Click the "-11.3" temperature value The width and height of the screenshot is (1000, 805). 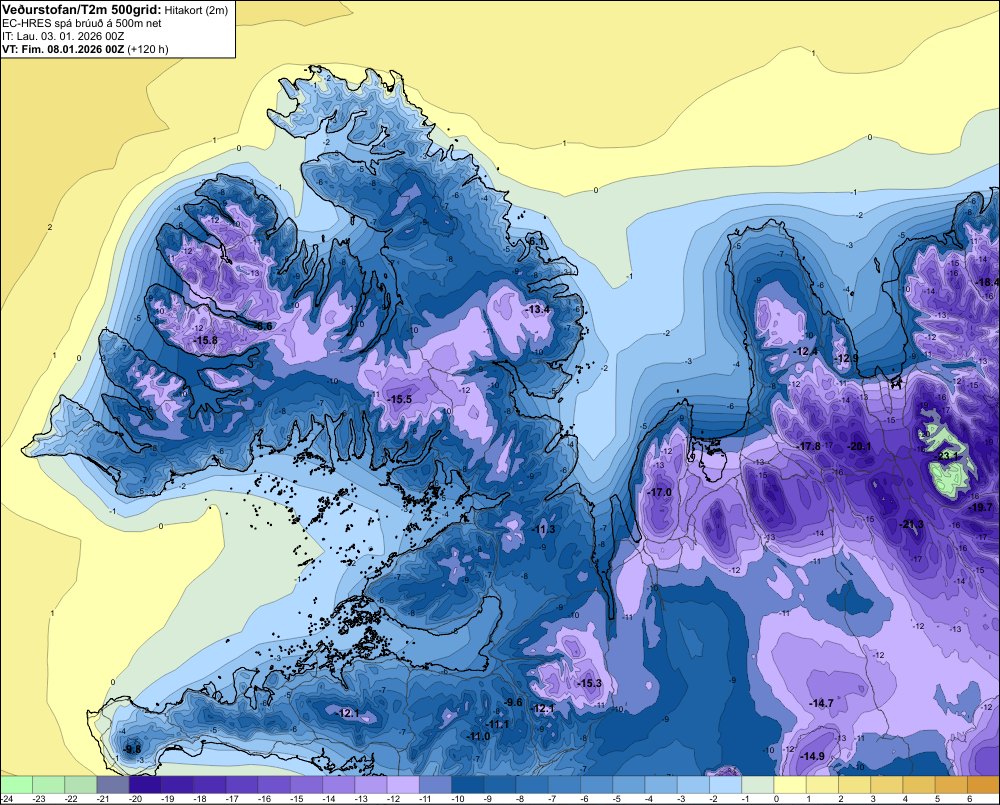coord(544,529)
